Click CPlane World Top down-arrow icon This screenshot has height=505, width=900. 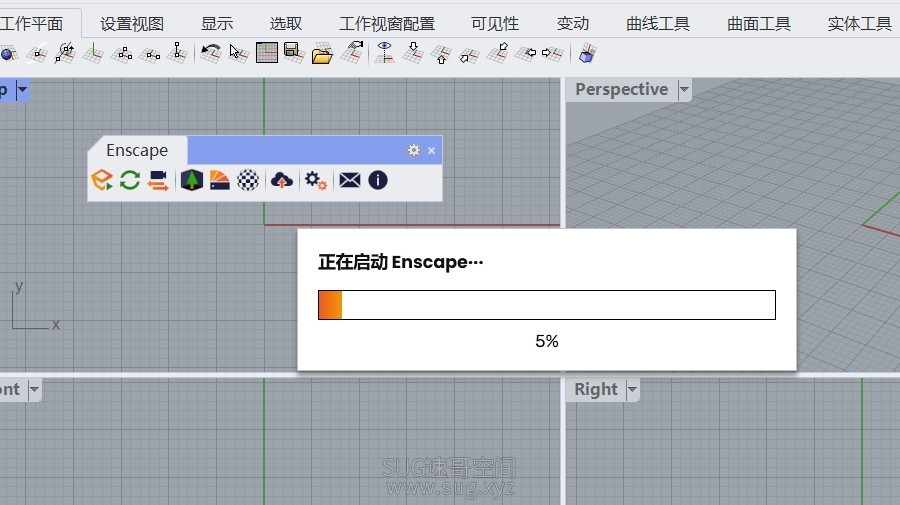pos(413,53)
